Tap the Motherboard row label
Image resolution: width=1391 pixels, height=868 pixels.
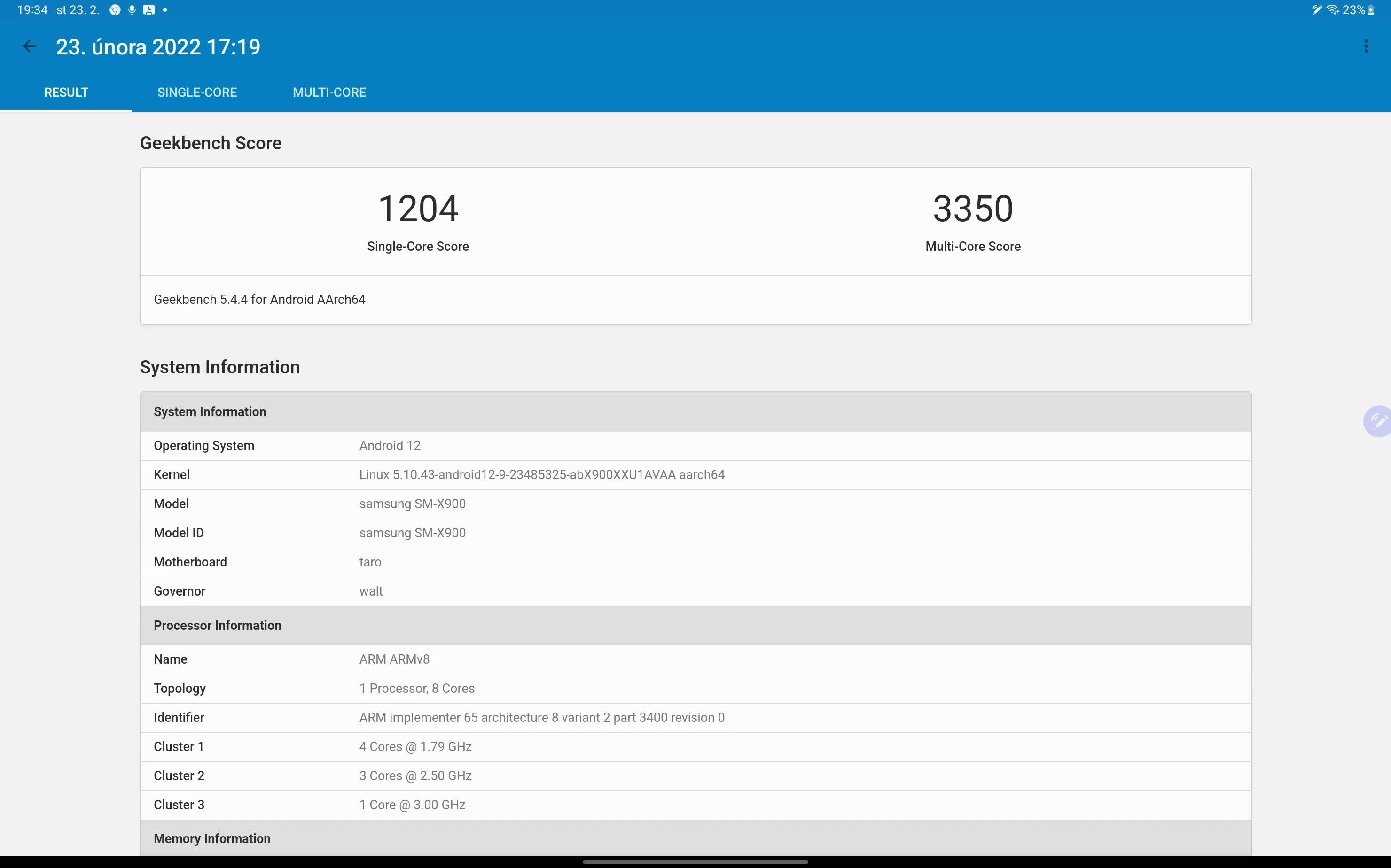click(x=190, y=562)
